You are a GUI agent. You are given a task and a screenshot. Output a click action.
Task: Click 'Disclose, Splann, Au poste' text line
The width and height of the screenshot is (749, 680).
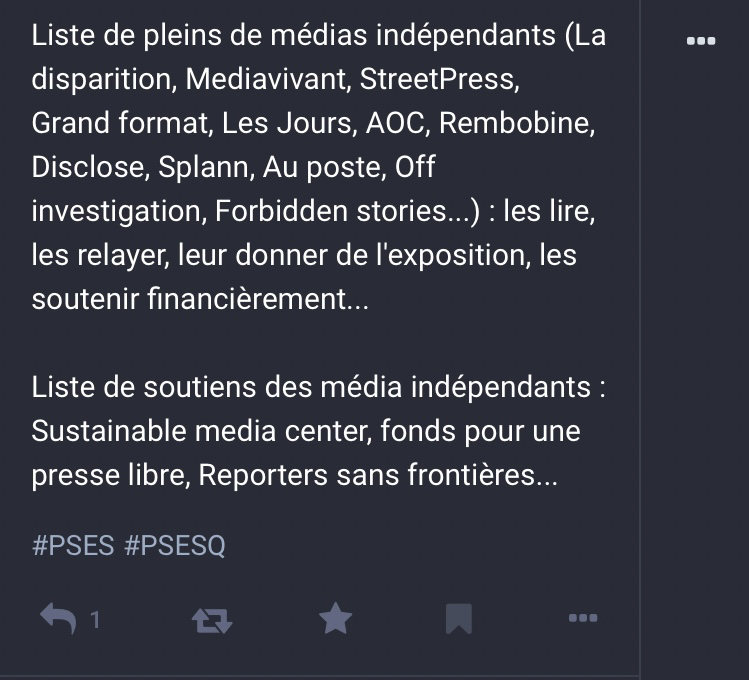pos(233,166)
